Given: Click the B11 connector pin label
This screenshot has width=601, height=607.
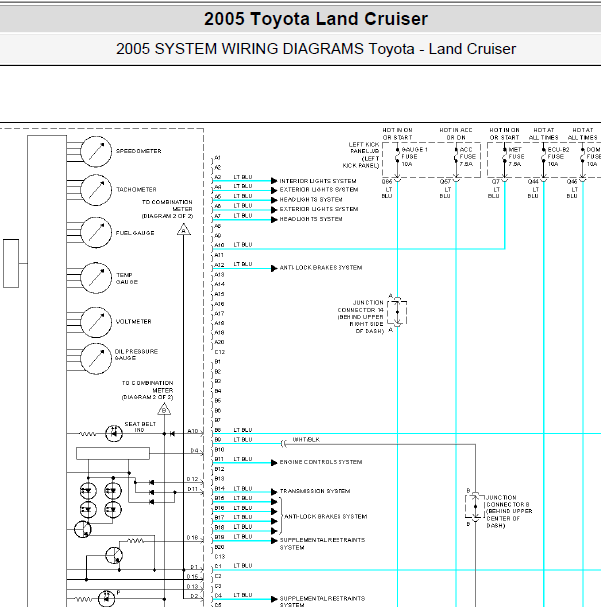Looking at the screenshot, I should (x=219, y=459).
